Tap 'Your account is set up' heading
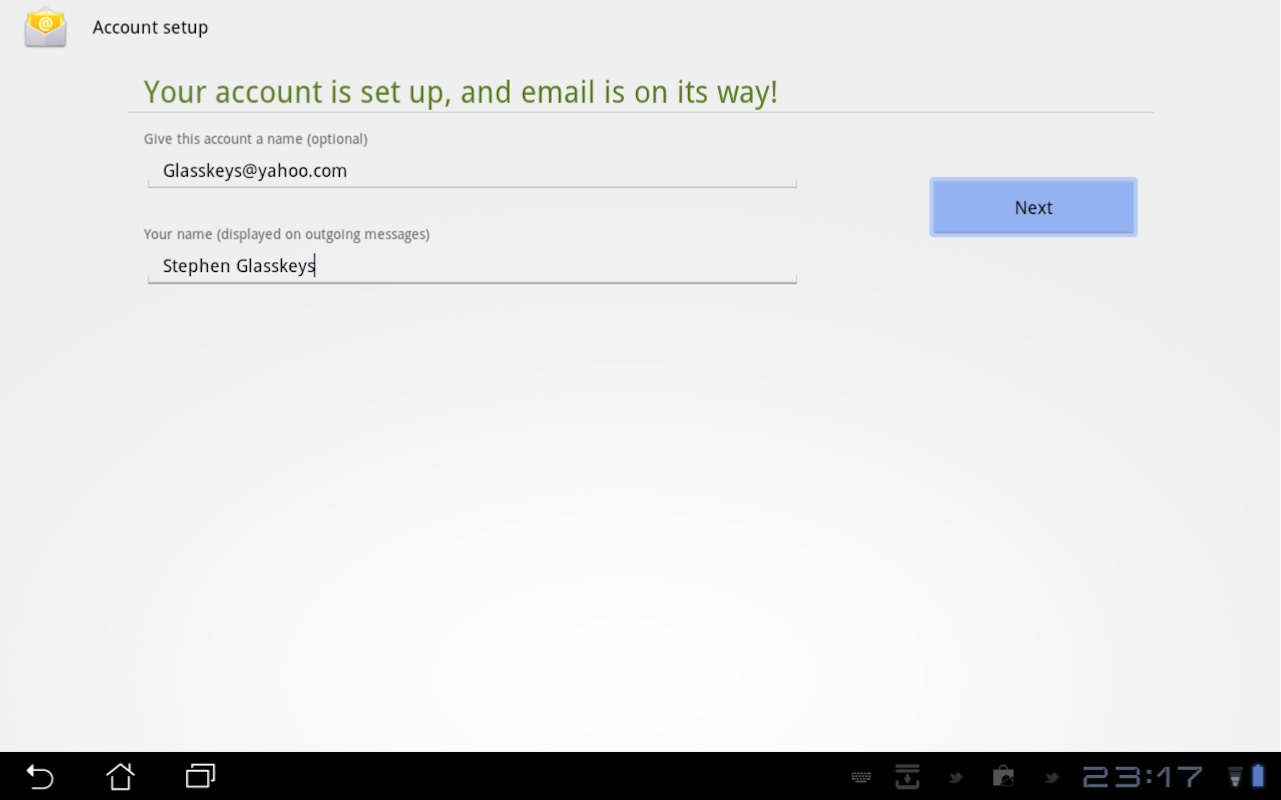 [460, 92]
